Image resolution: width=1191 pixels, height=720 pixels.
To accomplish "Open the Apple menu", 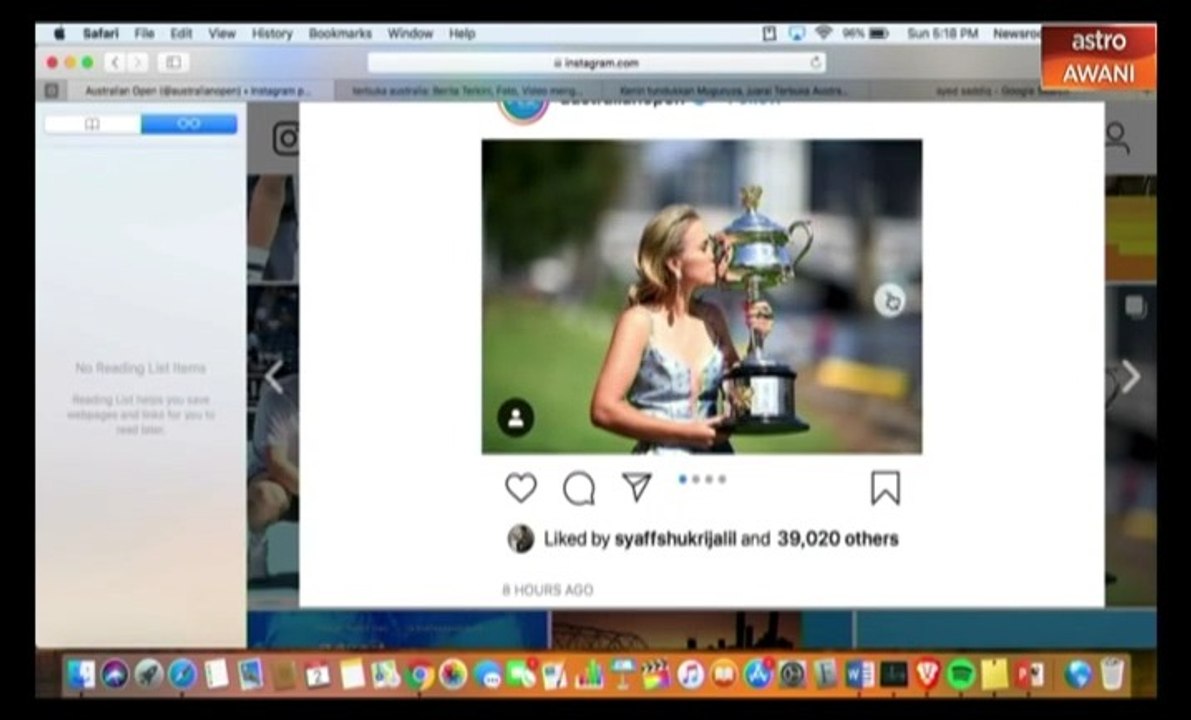I will click(59, 33).
